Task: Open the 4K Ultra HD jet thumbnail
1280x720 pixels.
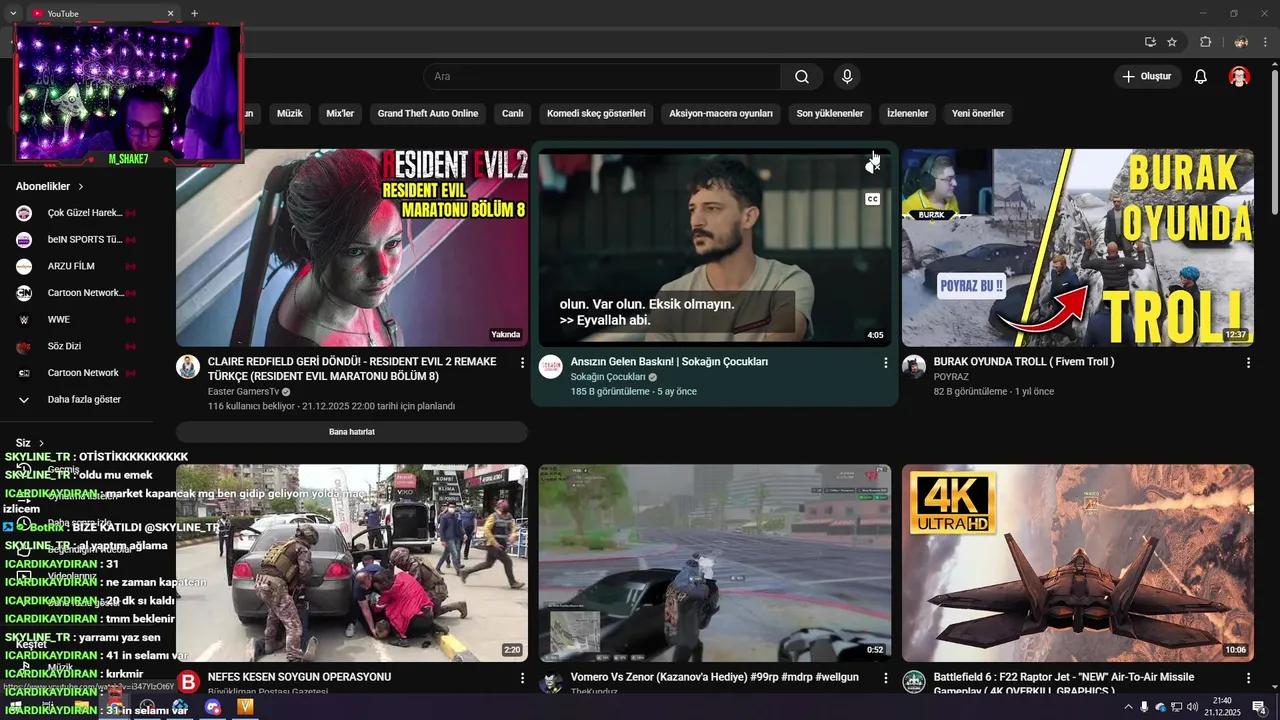Action: [1078, 563]
